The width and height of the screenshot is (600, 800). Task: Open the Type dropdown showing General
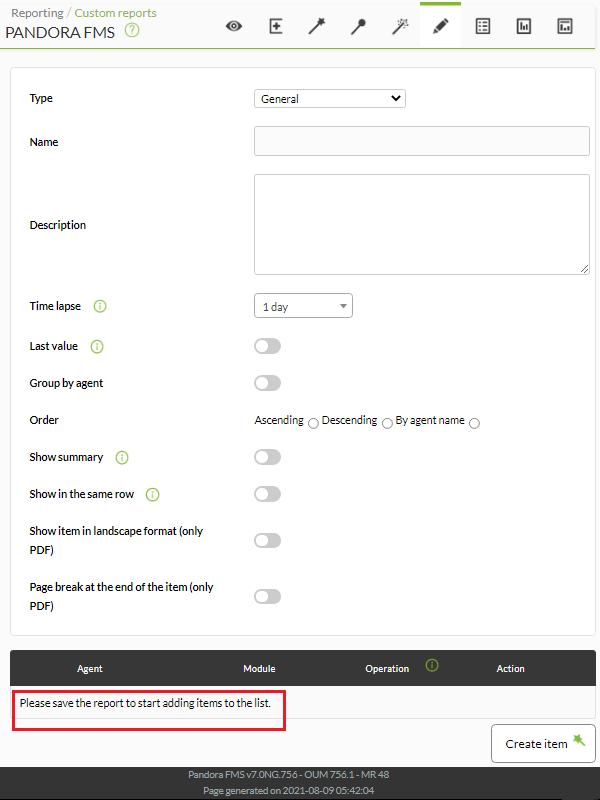coord(330,98)
